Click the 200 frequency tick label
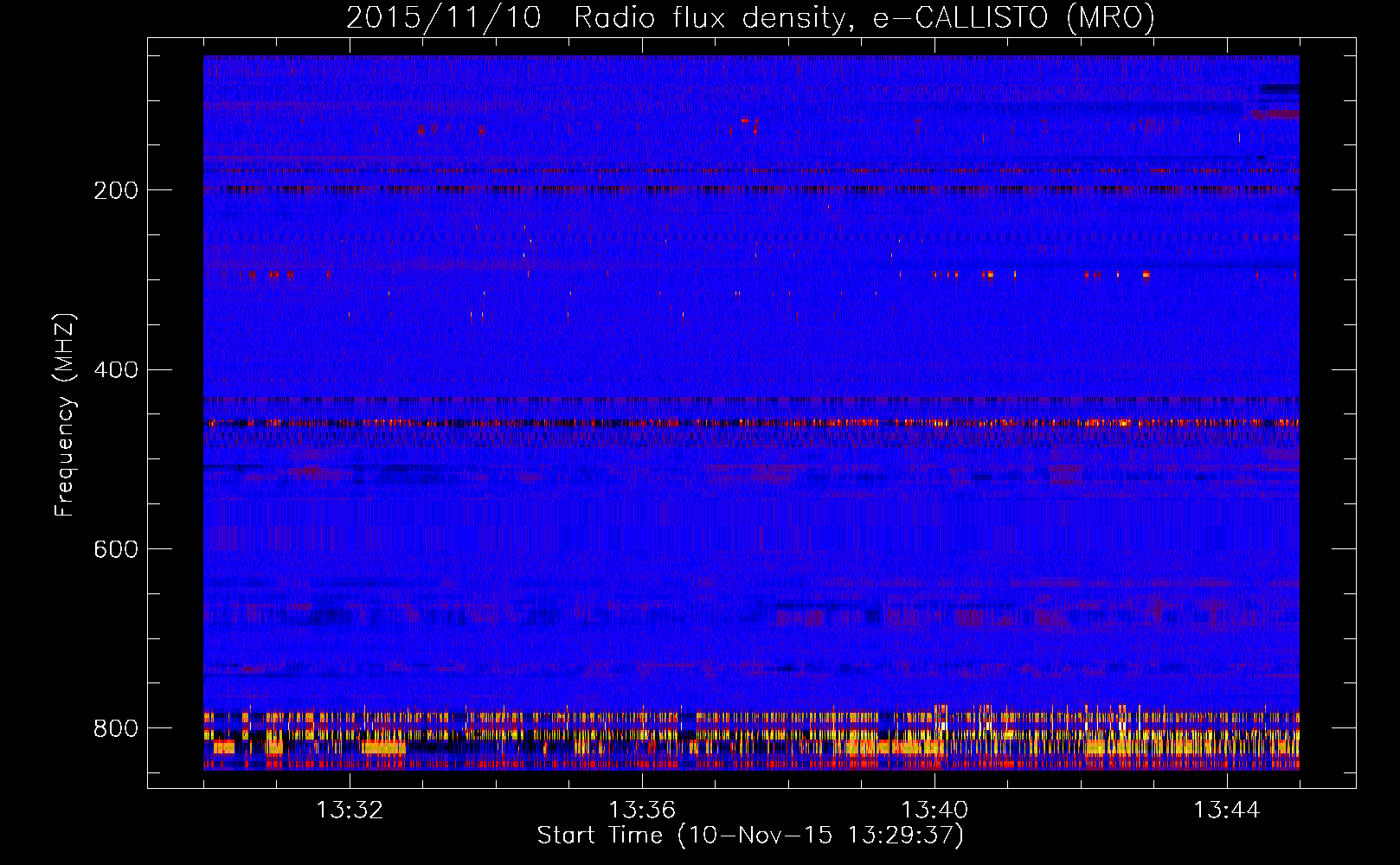This screenshot has width=1400, height=865. [116, 190]
